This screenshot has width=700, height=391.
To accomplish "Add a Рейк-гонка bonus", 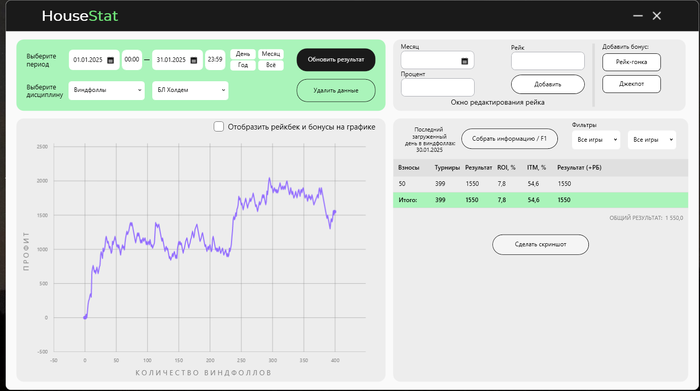I will pyautogui.click(x=631, y=62).
